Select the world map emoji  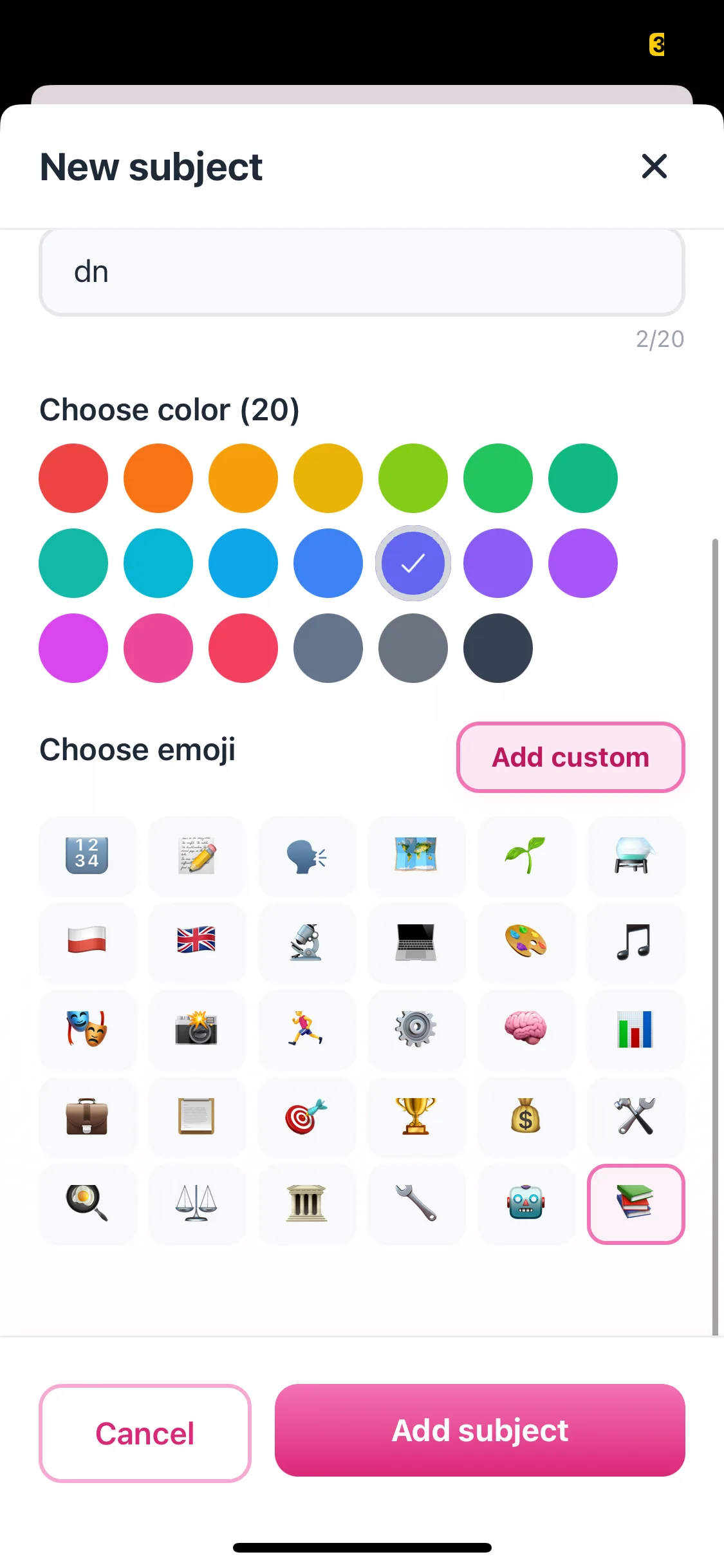pos(416,855)
